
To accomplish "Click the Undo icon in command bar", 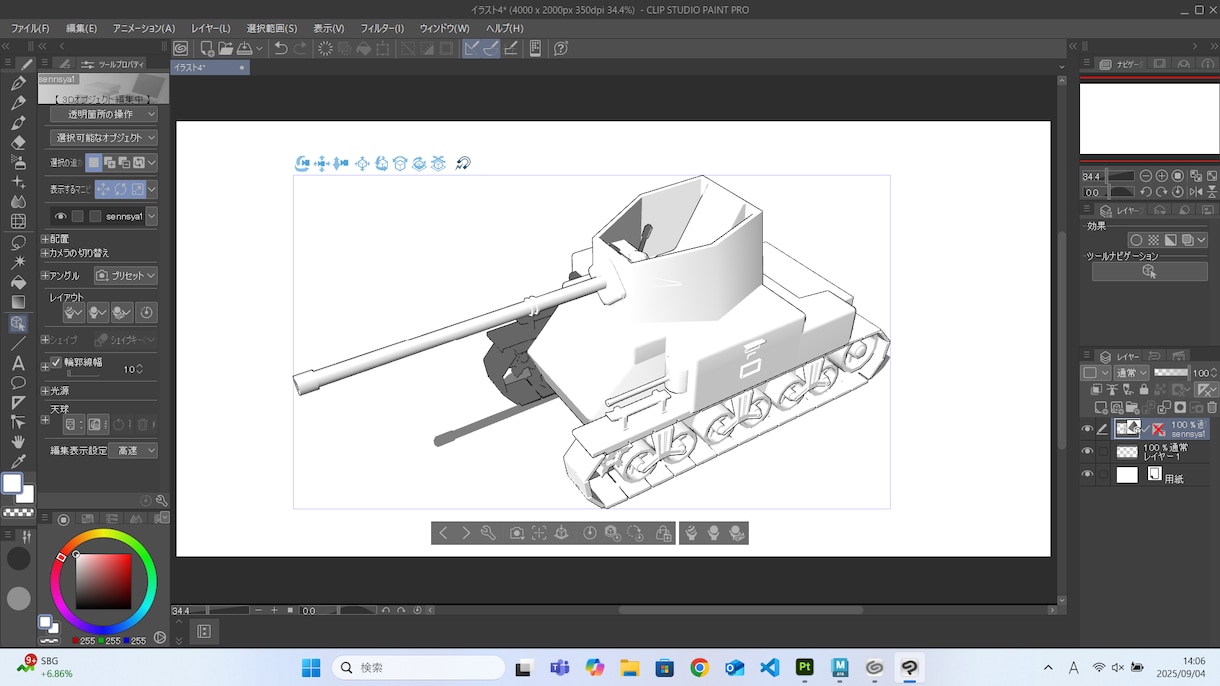I will pos(281,48).
